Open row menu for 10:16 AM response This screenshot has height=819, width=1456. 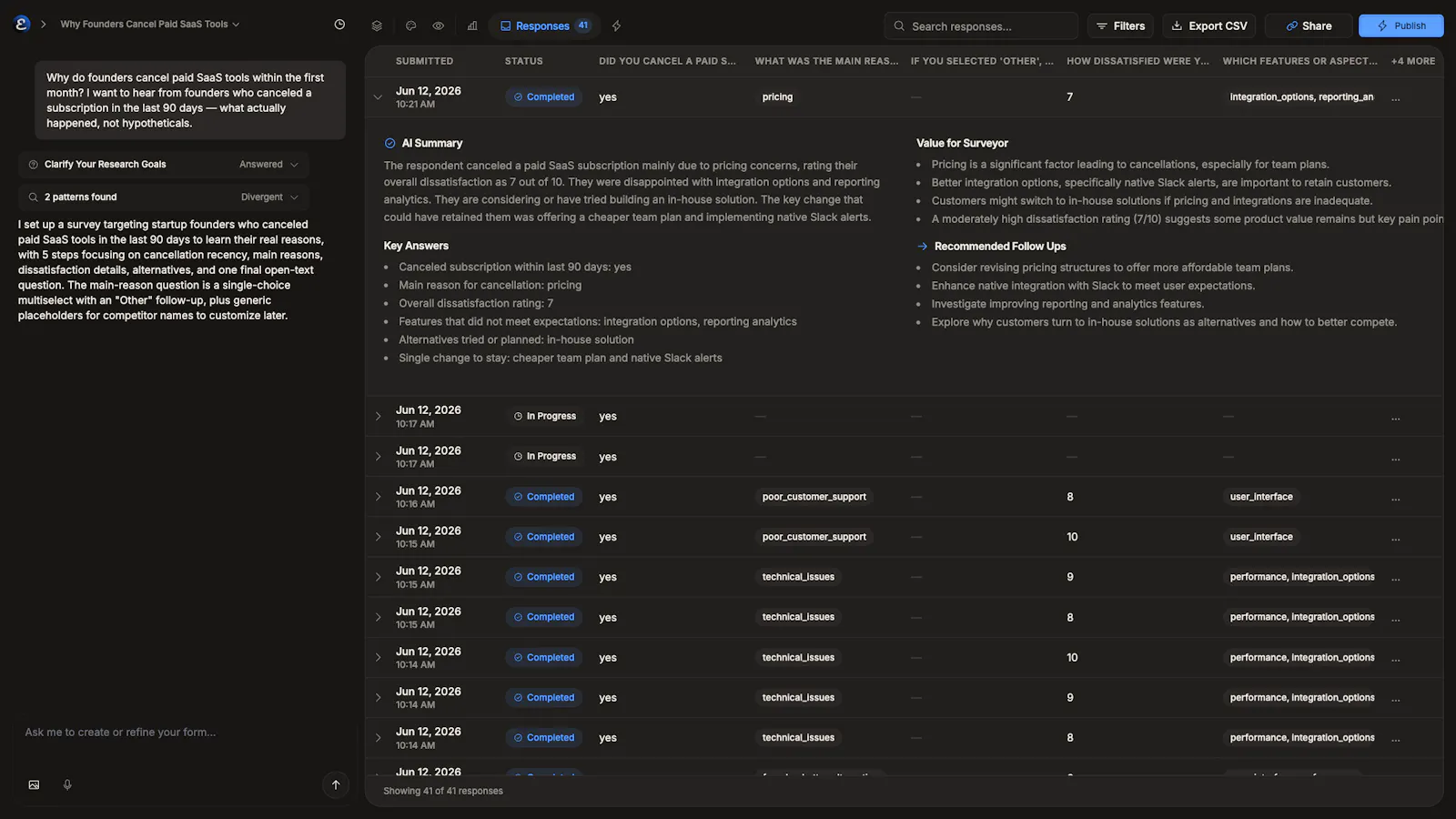click(1396, 498)
